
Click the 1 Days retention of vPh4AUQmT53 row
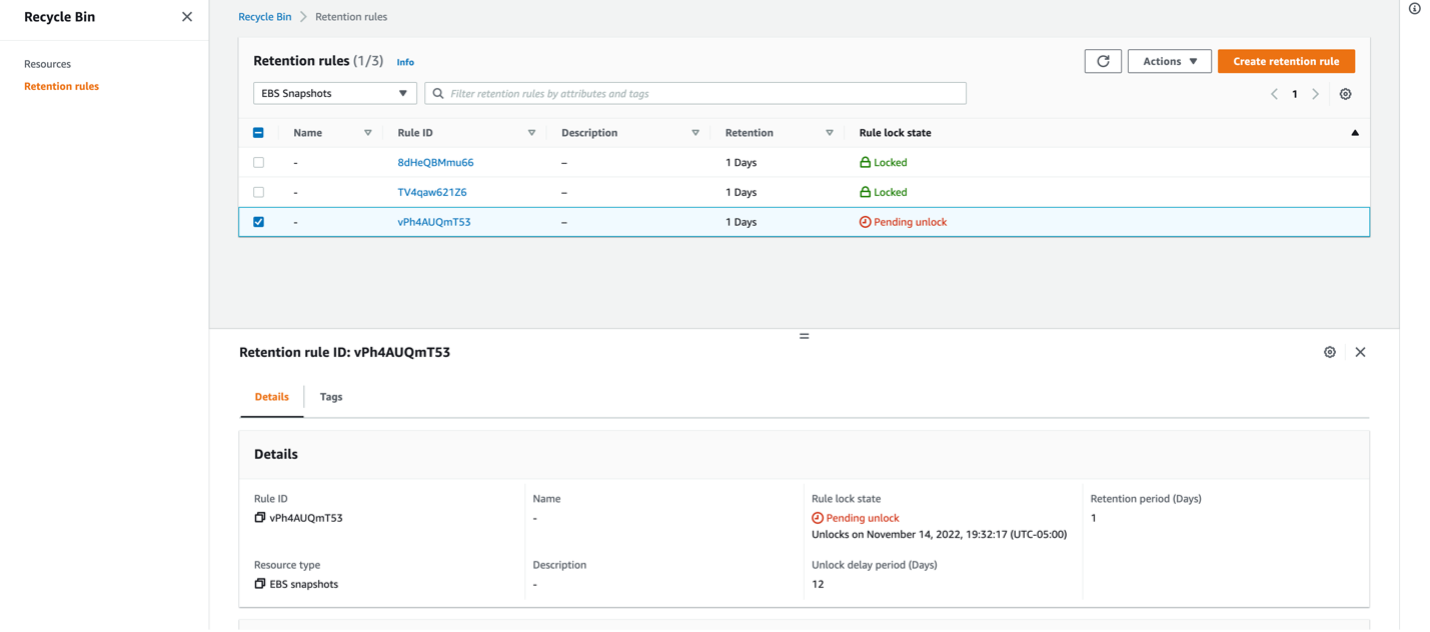coord(741,222)
